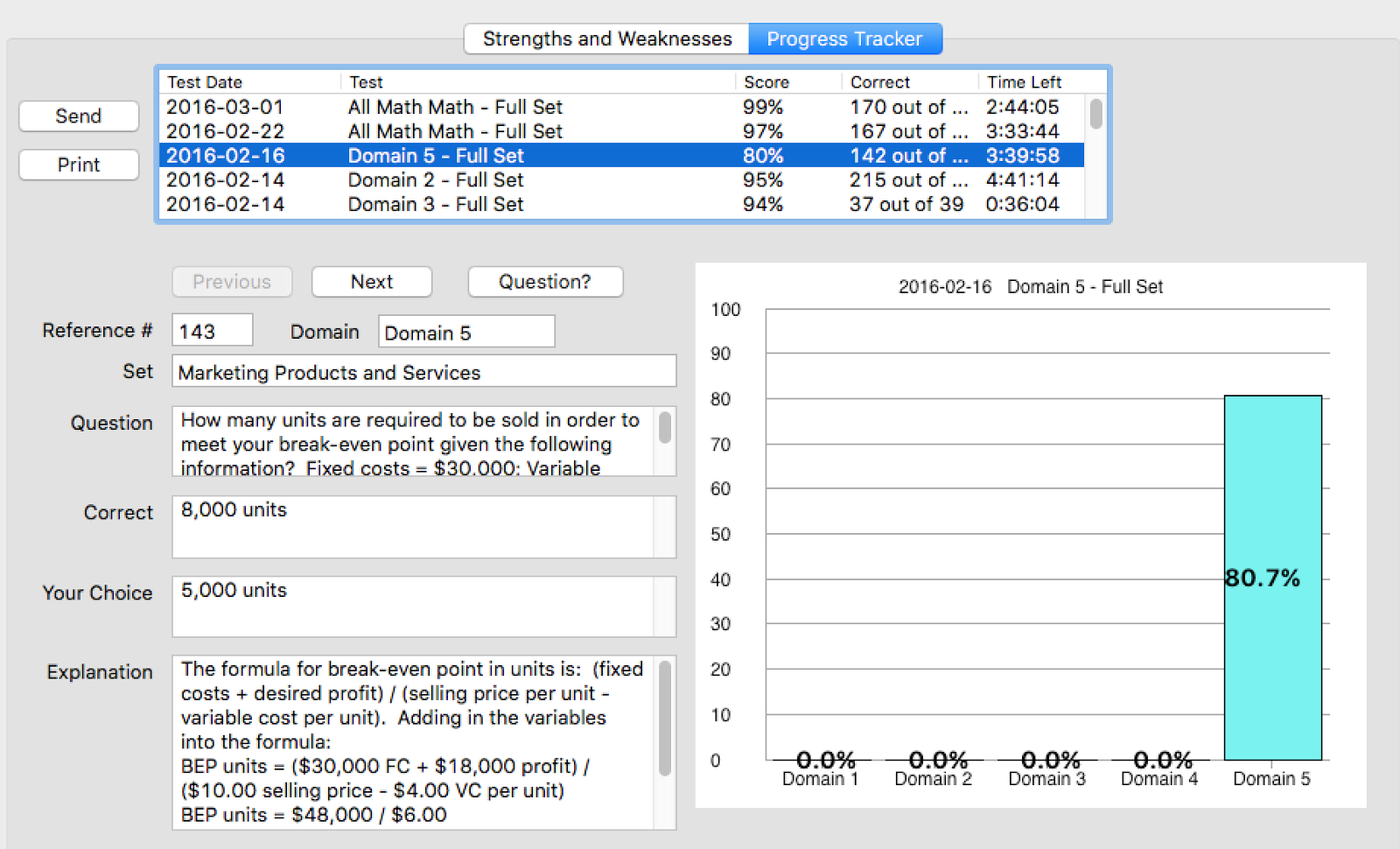Select the Domain 2 - Full Set test row

coord(525,180)
